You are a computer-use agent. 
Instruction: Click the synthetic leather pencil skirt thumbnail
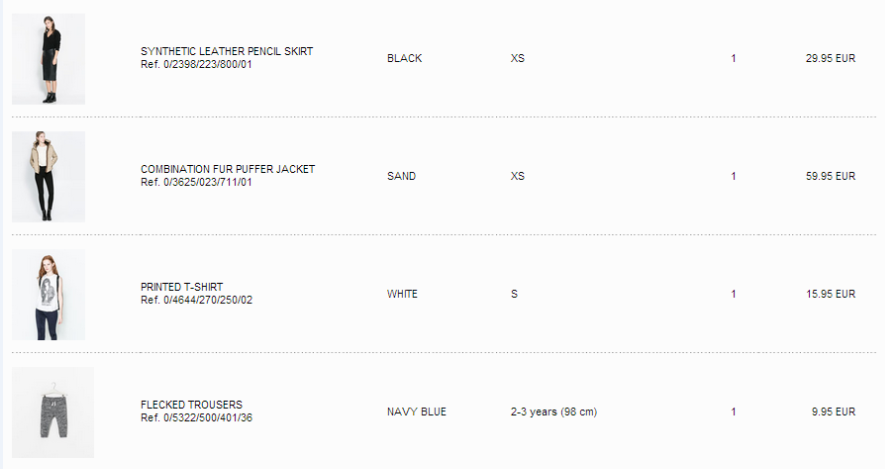coord(48,59)
